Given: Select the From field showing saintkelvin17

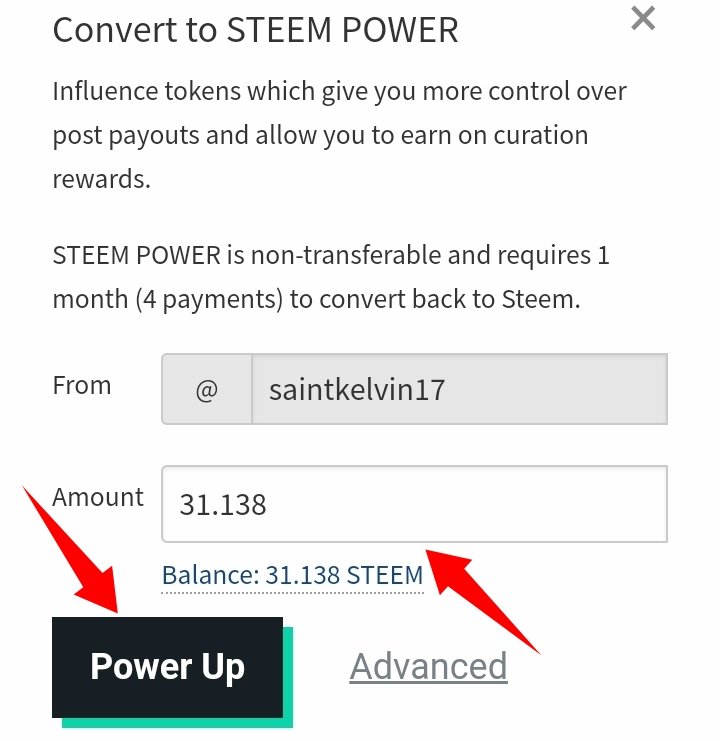Looking at the screenshot, I should pyautogui.click(x=459, y=389).
